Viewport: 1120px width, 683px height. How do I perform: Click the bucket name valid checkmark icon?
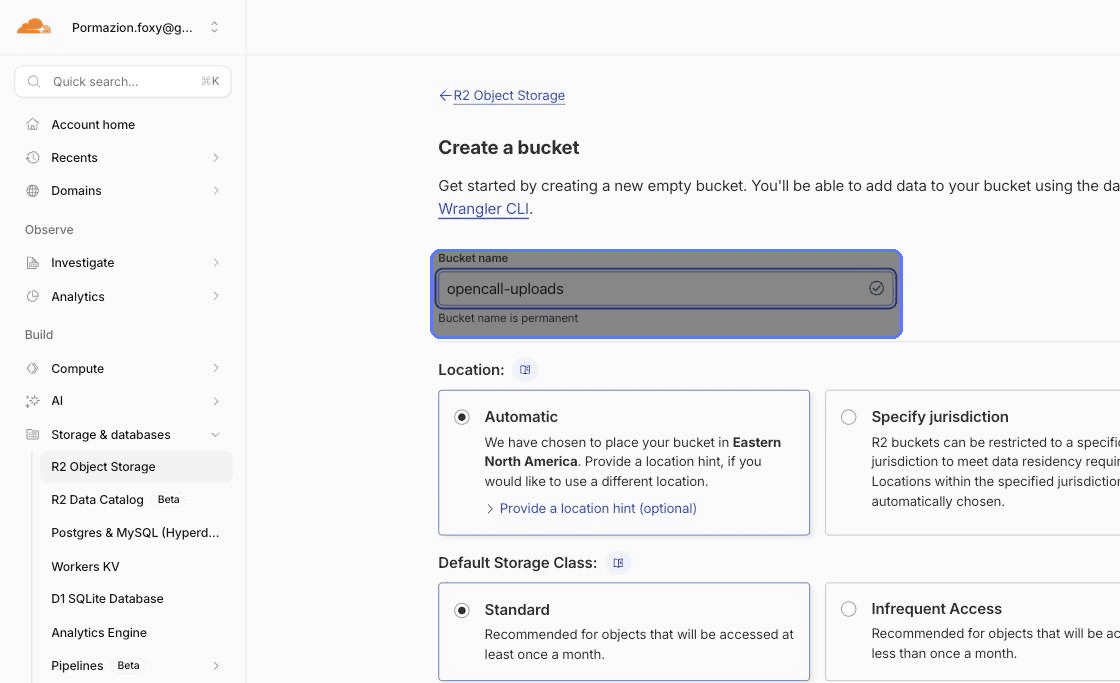(x=876, y=288)
